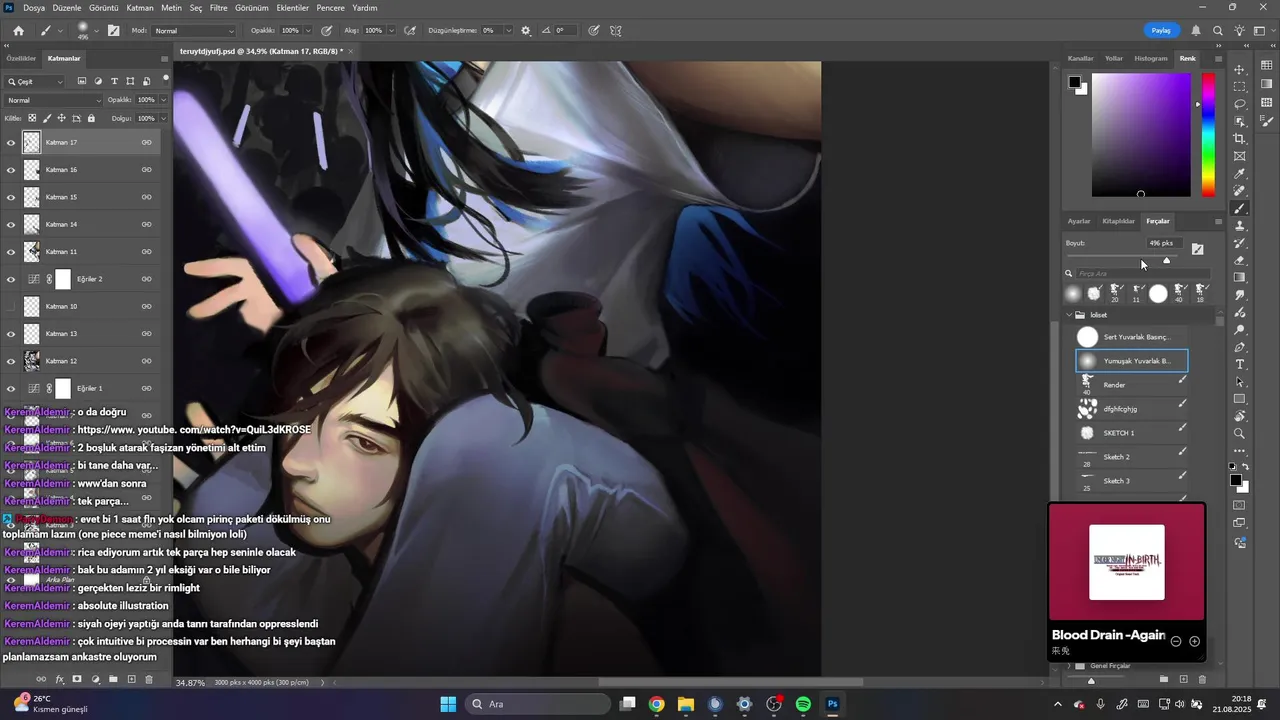Switch to the Kanallar tab

pyautogui.click(x=1081, y=58)
